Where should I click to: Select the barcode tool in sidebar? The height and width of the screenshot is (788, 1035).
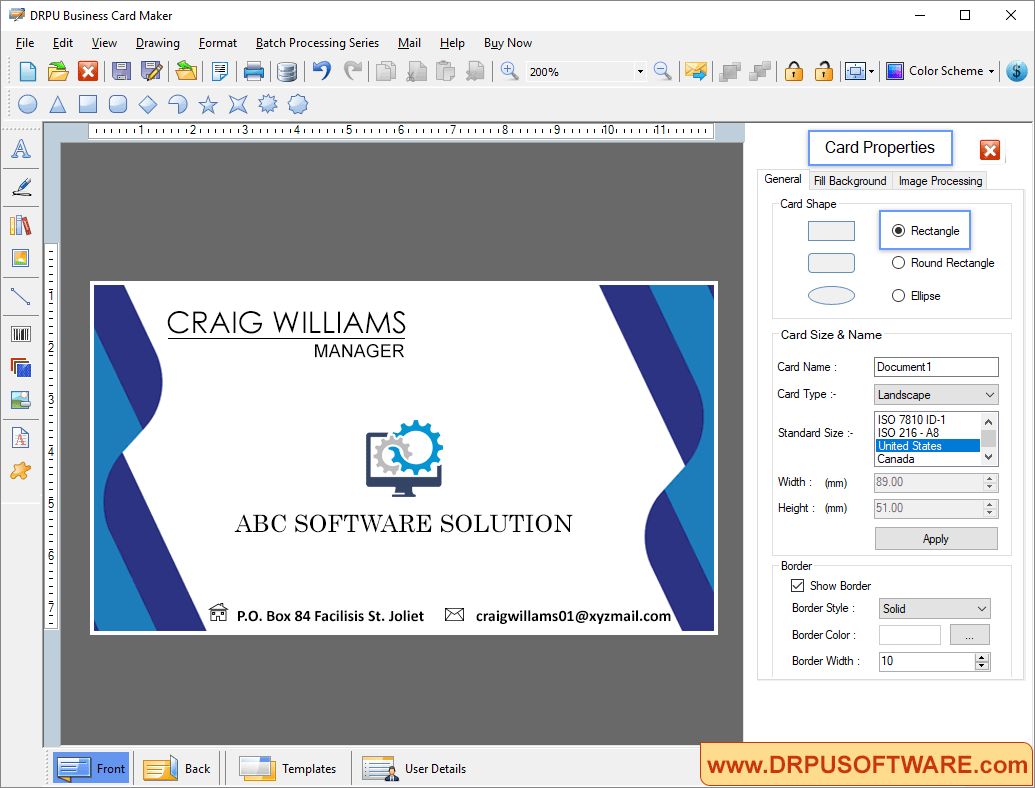(x=21, y=334)
